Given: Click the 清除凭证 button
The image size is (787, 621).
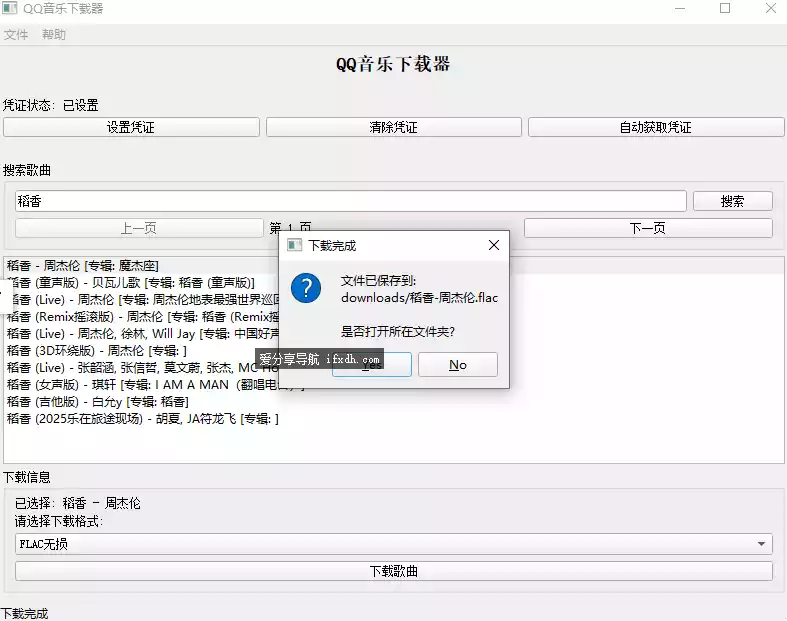Looking at the screenshot, I should pyautogui.click(x=394, y=127).
